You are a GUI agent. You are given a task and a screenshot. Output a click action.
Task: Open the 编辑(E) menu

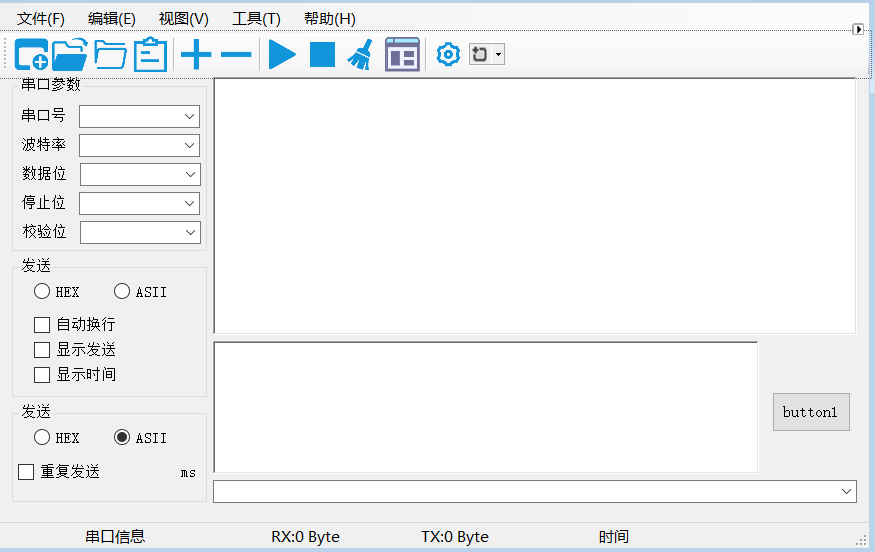pyautogui.click(x=112, y=19)
